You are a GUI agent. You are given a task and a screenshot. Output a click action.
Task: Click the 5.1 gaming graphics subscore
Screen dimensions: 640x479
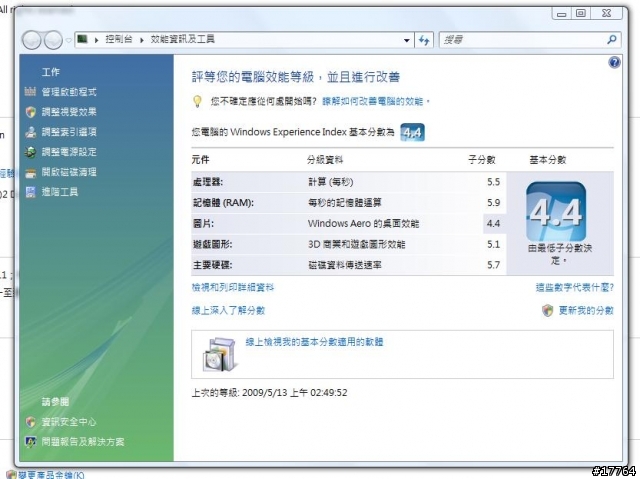point(493,244)
